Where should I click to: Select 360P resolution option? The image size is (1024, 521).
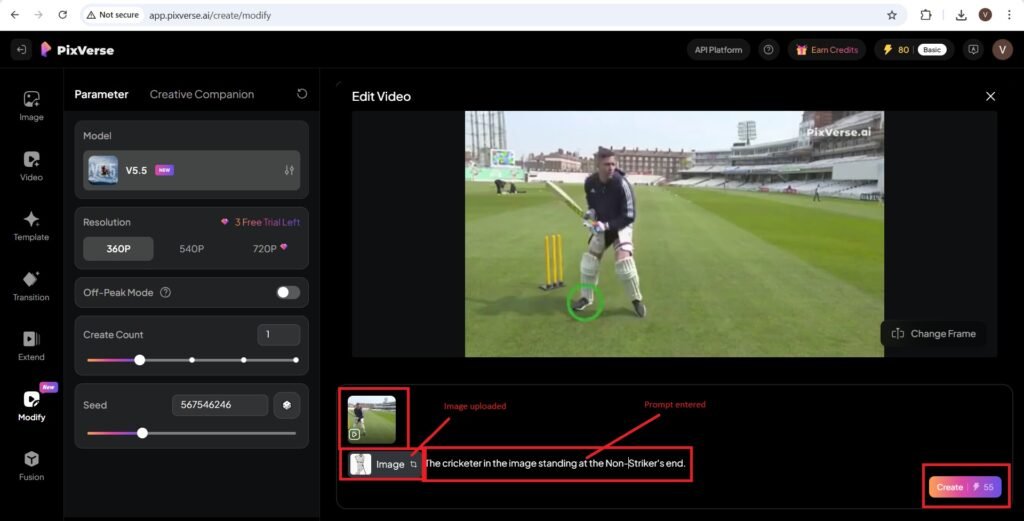118,248
